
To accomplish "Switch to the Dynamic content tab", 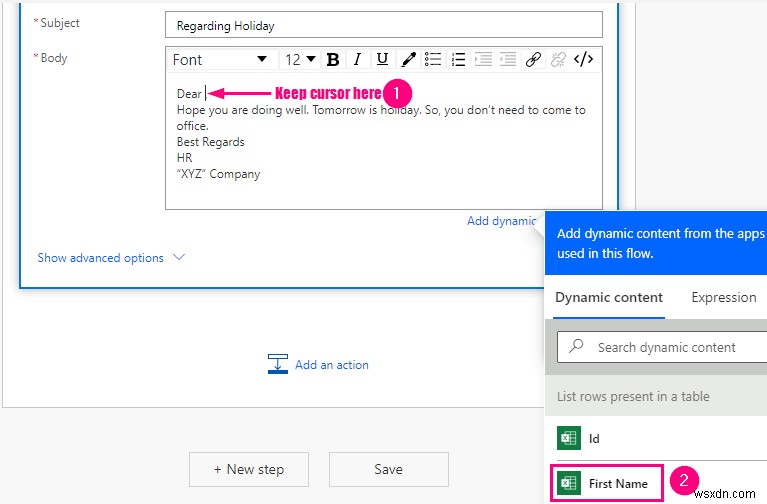I will pos(609,298).
